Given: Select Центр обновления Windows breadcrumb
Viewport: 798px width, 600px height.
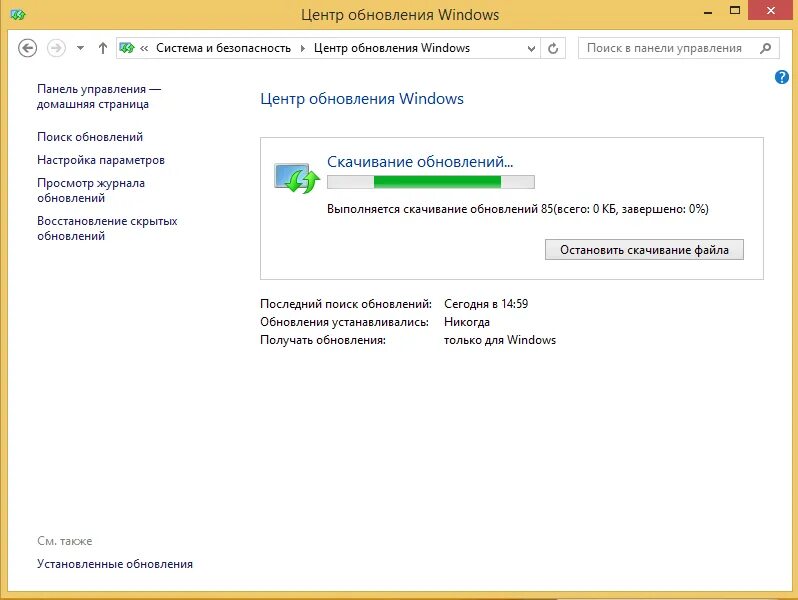Looking at the screenshot, I should click(x=391, y=48).
